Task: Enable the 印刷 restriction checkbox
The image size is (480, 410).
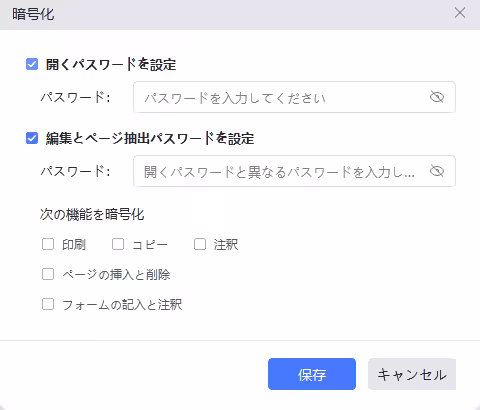Action: coord(48,244)
